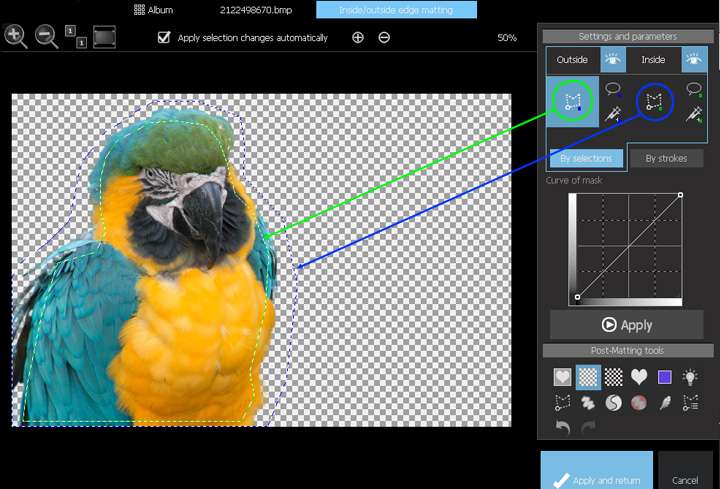Click the Cancel button
This screenshot has width=720, height=489.
pyautogui.click(x=685, y=470)
